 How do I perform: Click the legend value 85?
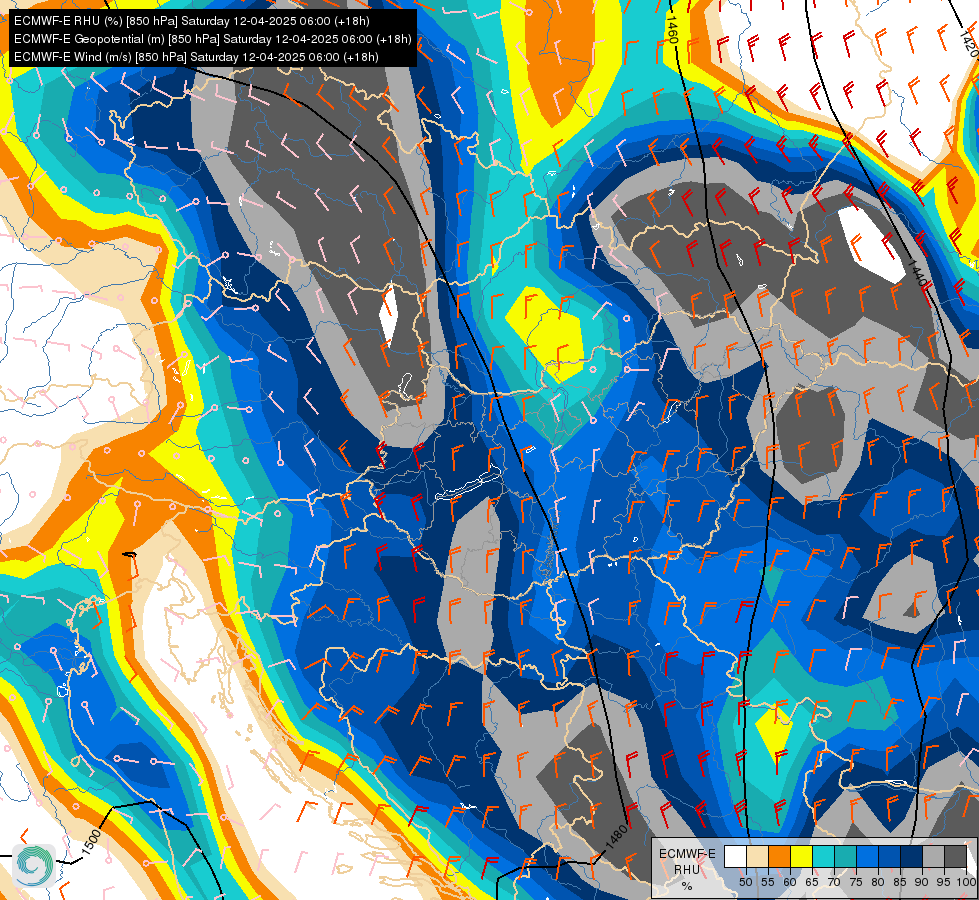(900, 882)
